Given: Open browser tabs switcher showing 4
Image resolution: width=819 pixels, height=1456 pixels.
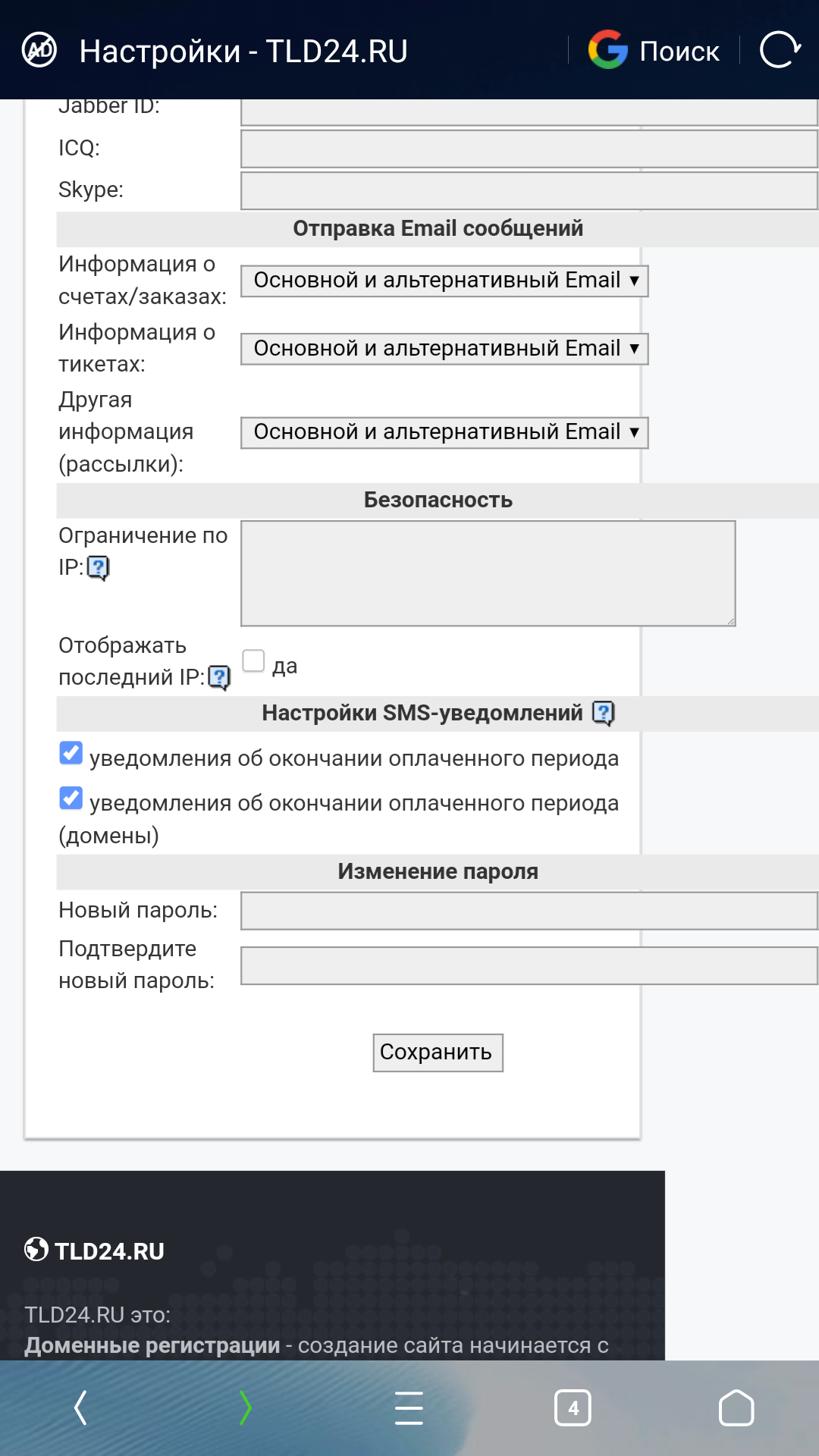Looking at the screenshot, I should pyautogui.click(x=573, y=1407).
